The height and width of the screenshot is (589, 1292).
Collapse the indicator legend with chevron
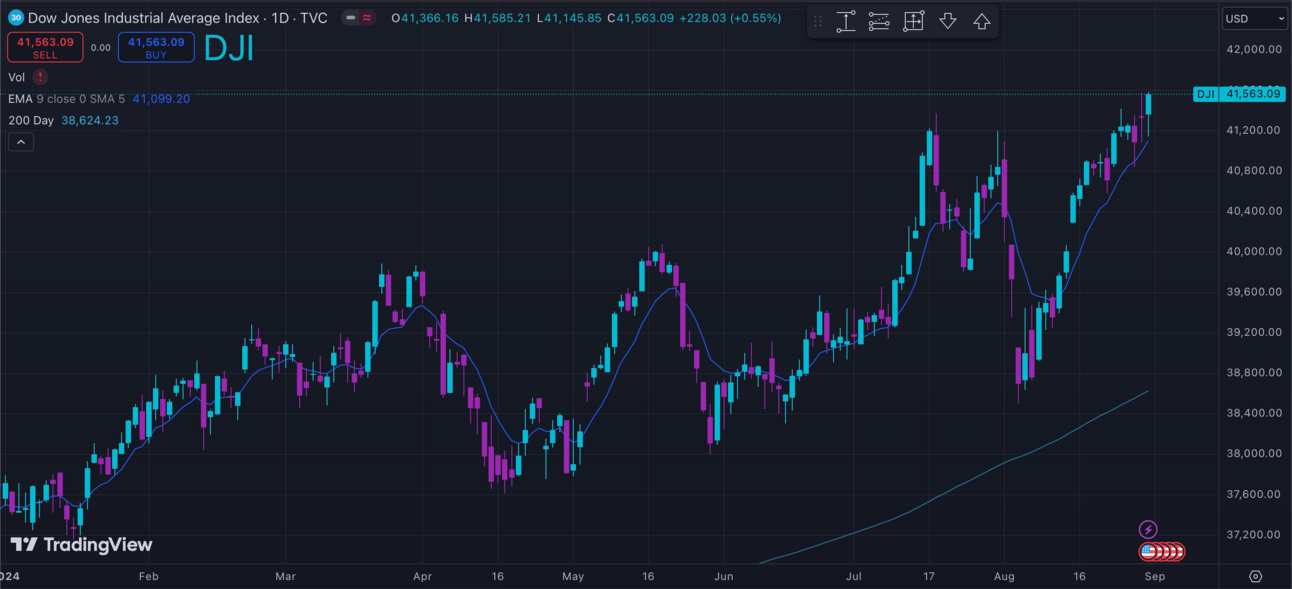21,142
